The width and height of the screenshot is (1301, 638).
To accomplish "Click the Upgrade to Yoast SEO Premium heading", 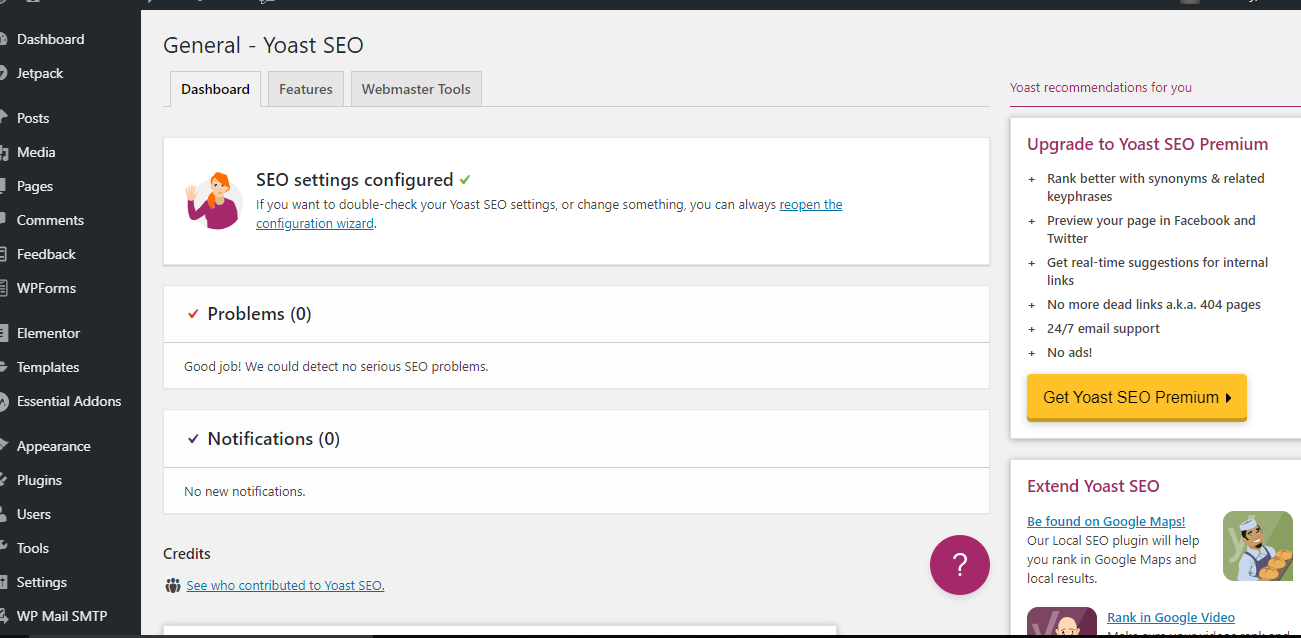I will coord(1147,144).
